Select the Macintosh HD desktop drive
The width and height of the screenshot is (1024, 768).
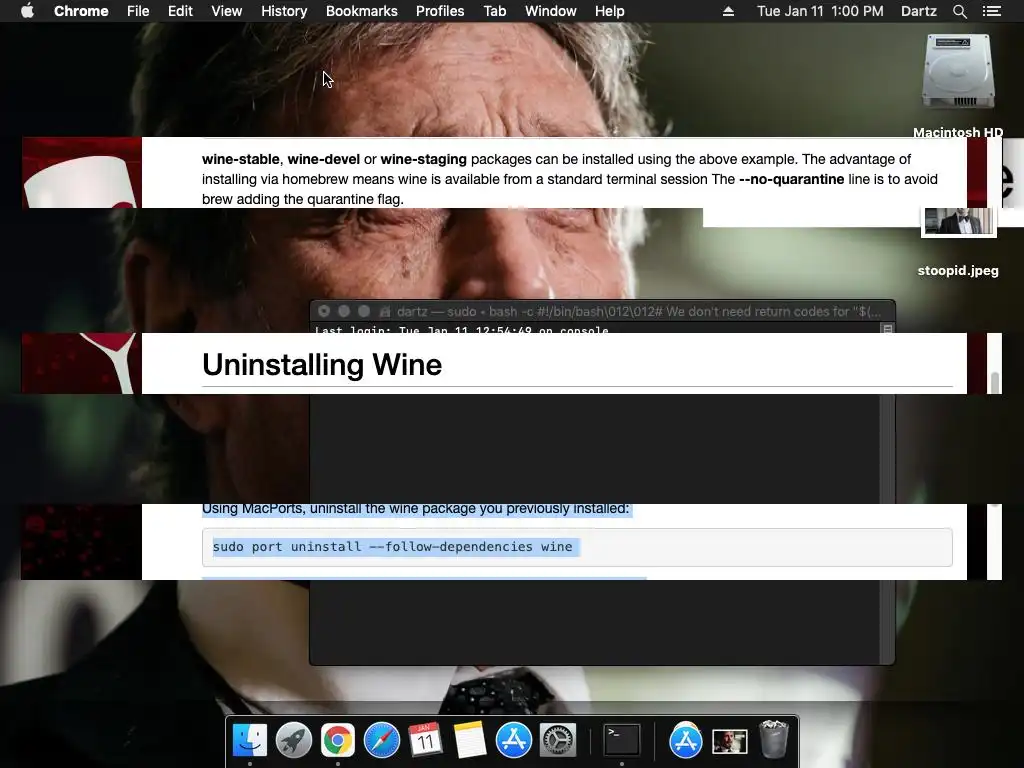coord(958,72)
